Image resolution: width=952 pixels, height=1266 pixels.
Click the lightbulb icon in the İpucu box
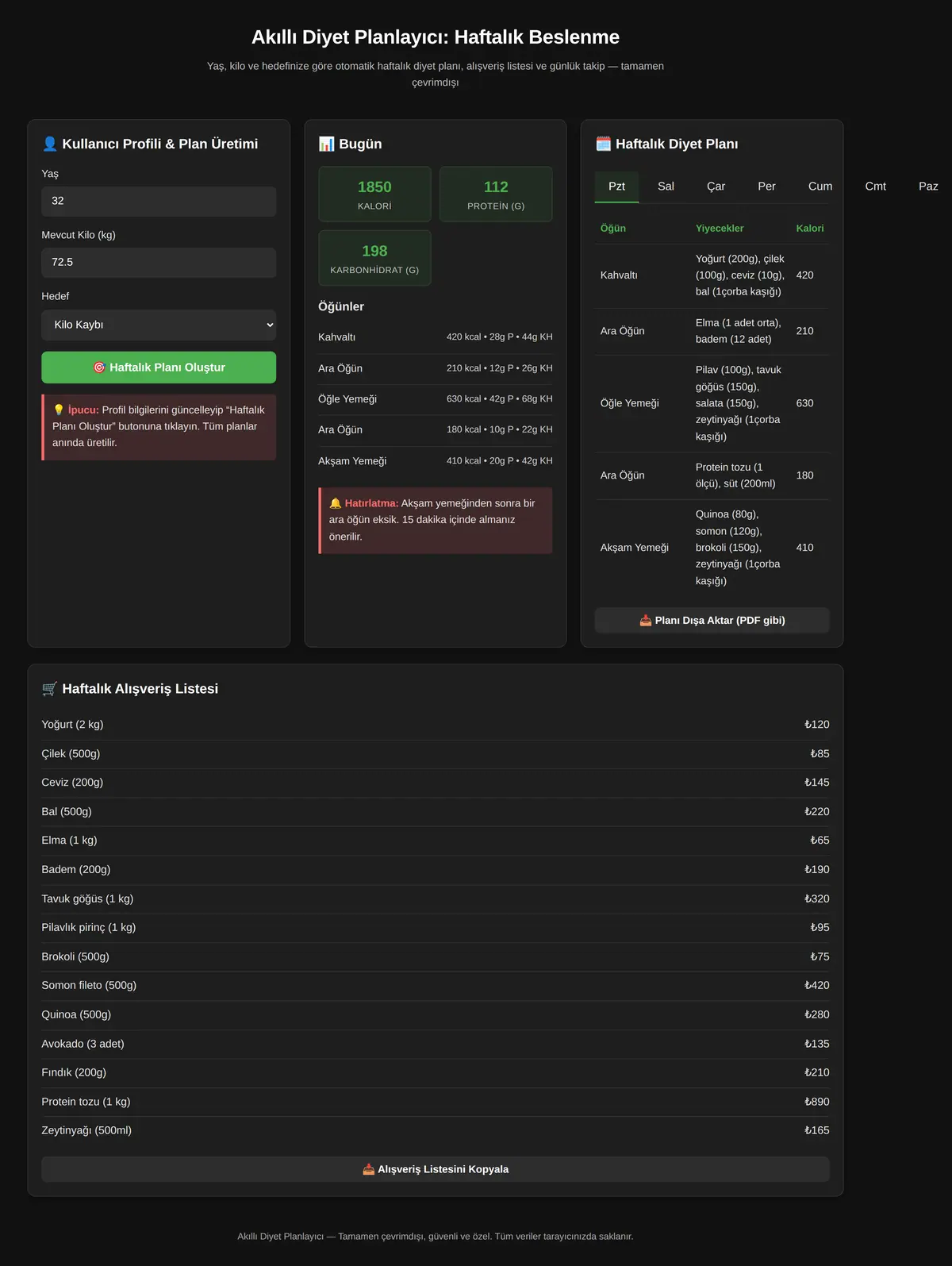click(x=59, y=410)
